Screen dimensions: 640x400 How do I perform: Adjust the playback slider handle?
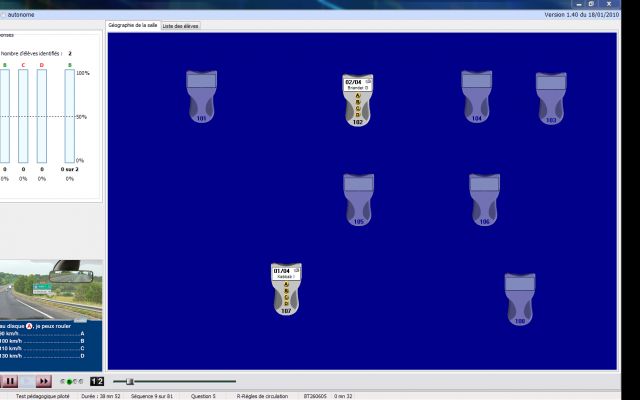pyautogui.click(x=130, y=381)
